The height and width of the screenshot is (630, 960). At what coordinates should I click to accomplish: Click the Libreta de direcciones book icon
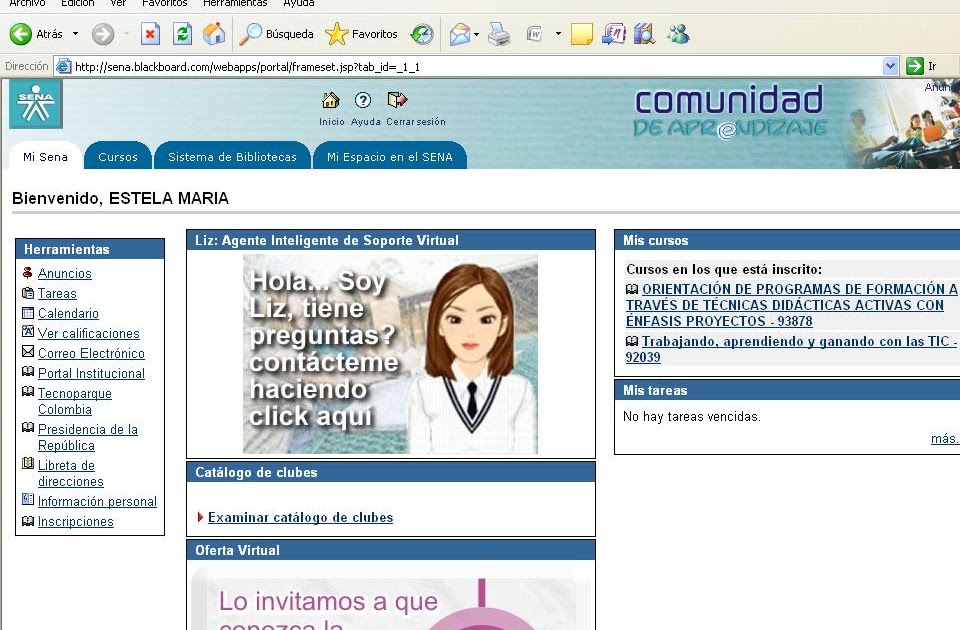pyautogui.click(x=28, y=463)
